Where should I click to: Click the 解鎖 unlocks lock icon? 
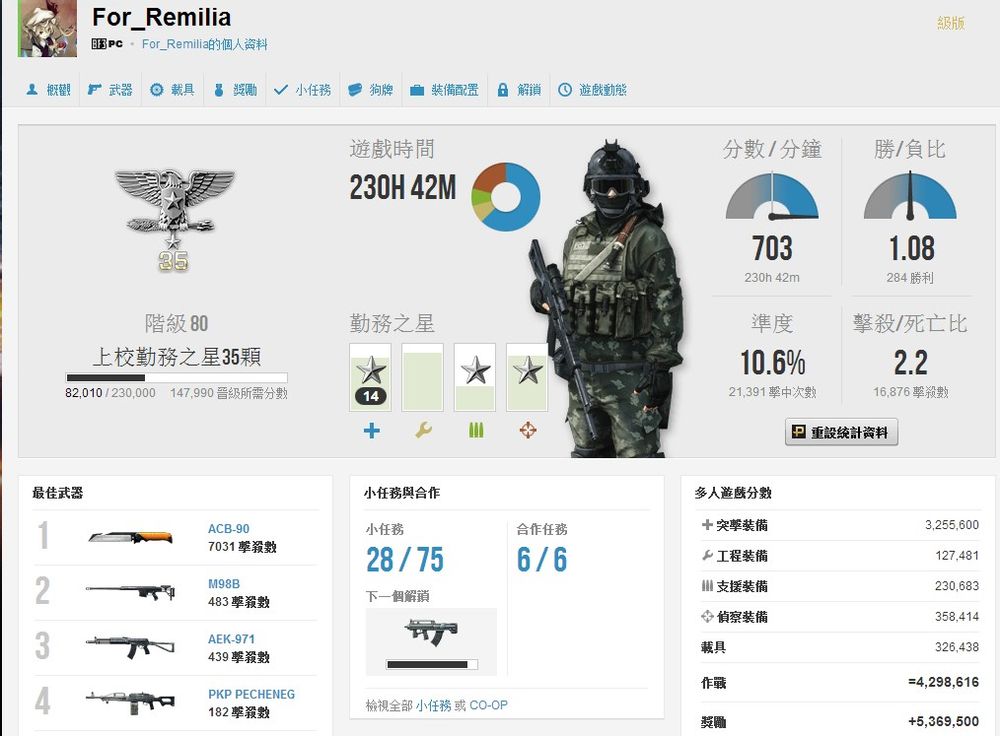(x=503, y=90)
